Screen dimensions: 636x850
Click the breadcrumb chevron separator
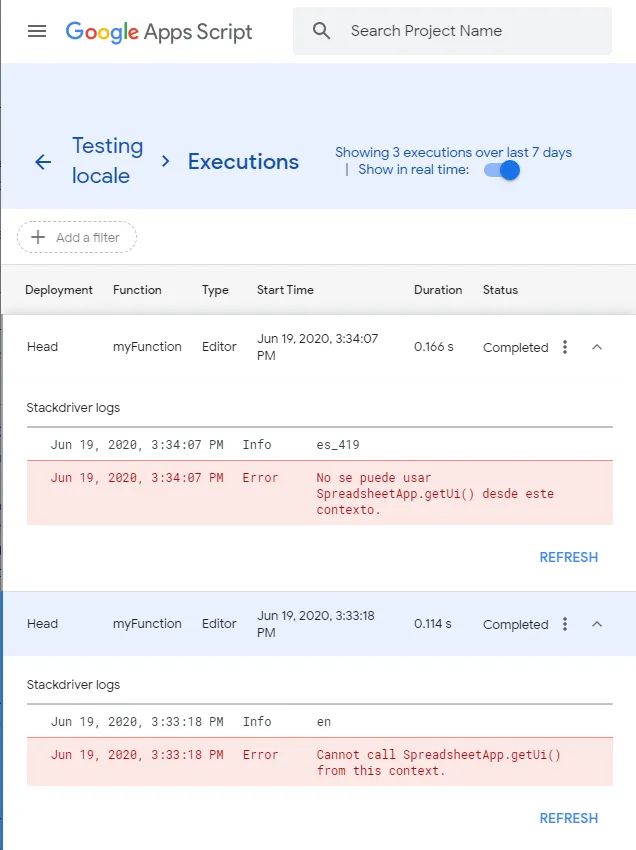click(166, 161)
